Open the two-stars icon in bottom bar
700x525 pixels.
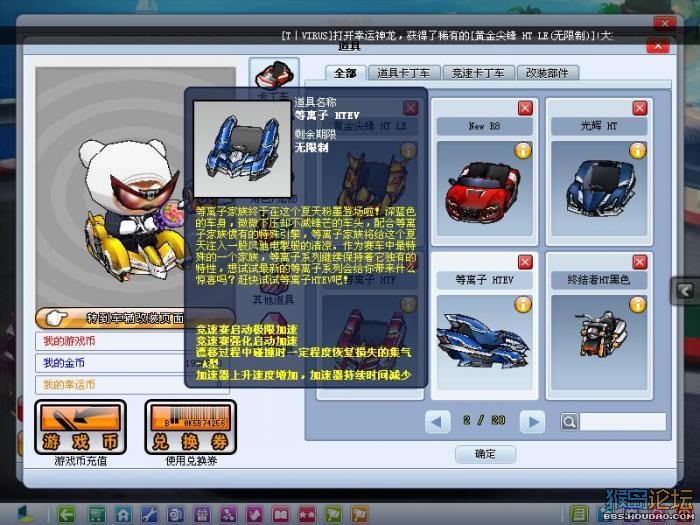click(307, 514)
